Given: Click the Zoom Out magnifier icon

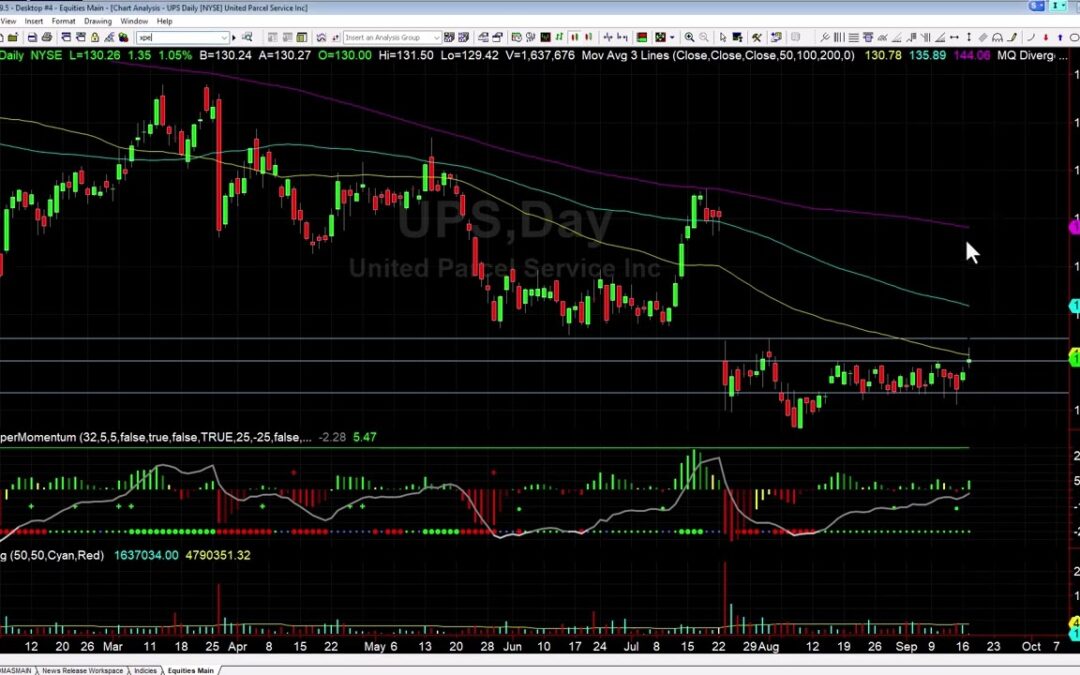Looking at the screenshot, I should [704, 37].
